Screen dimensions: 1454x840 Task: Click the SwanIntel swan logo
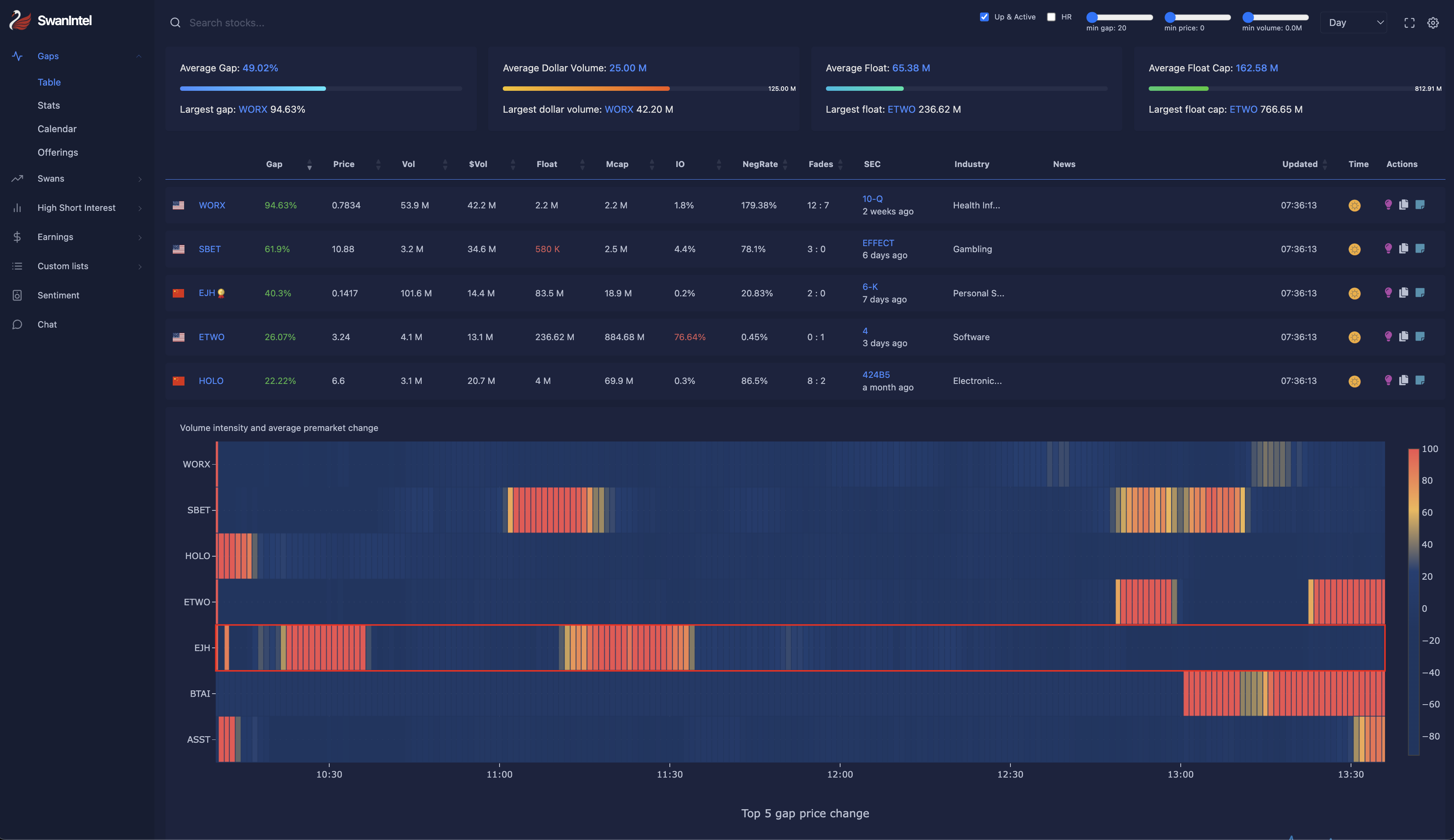pos(20,20)
